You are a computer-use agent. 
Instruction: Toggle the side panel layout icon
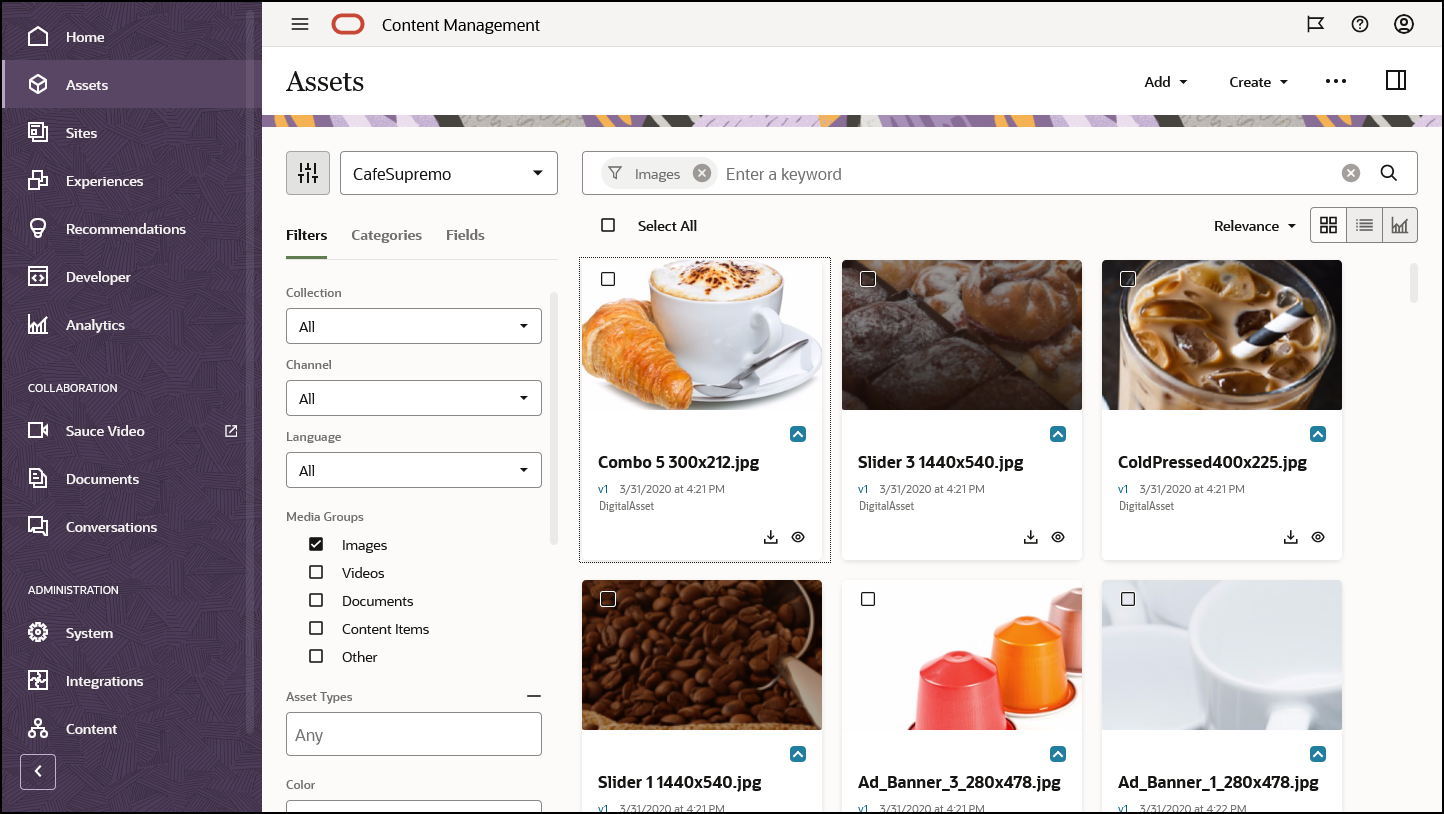(1396, 80)
